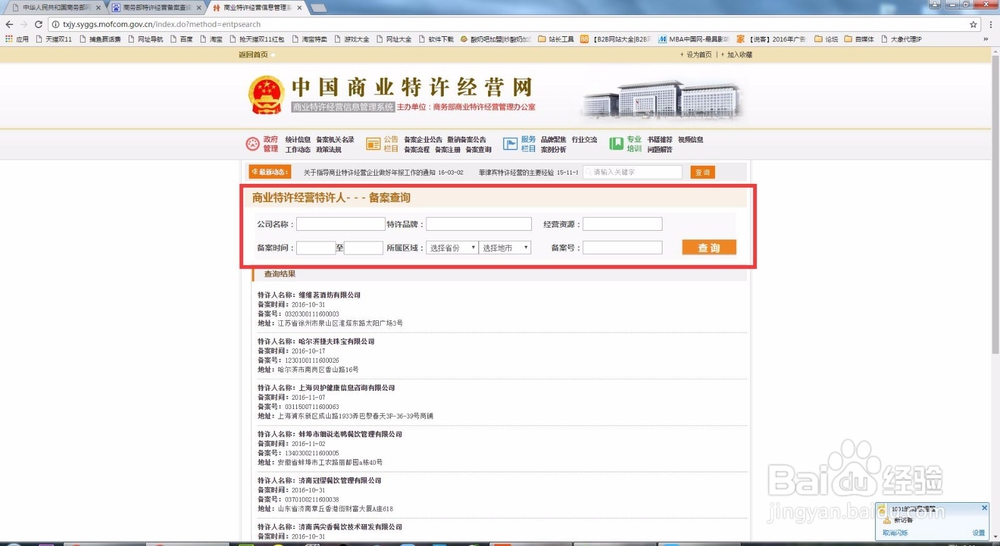Click the vertical page scrollbar

pyautogui.click(x=995, y=204)
